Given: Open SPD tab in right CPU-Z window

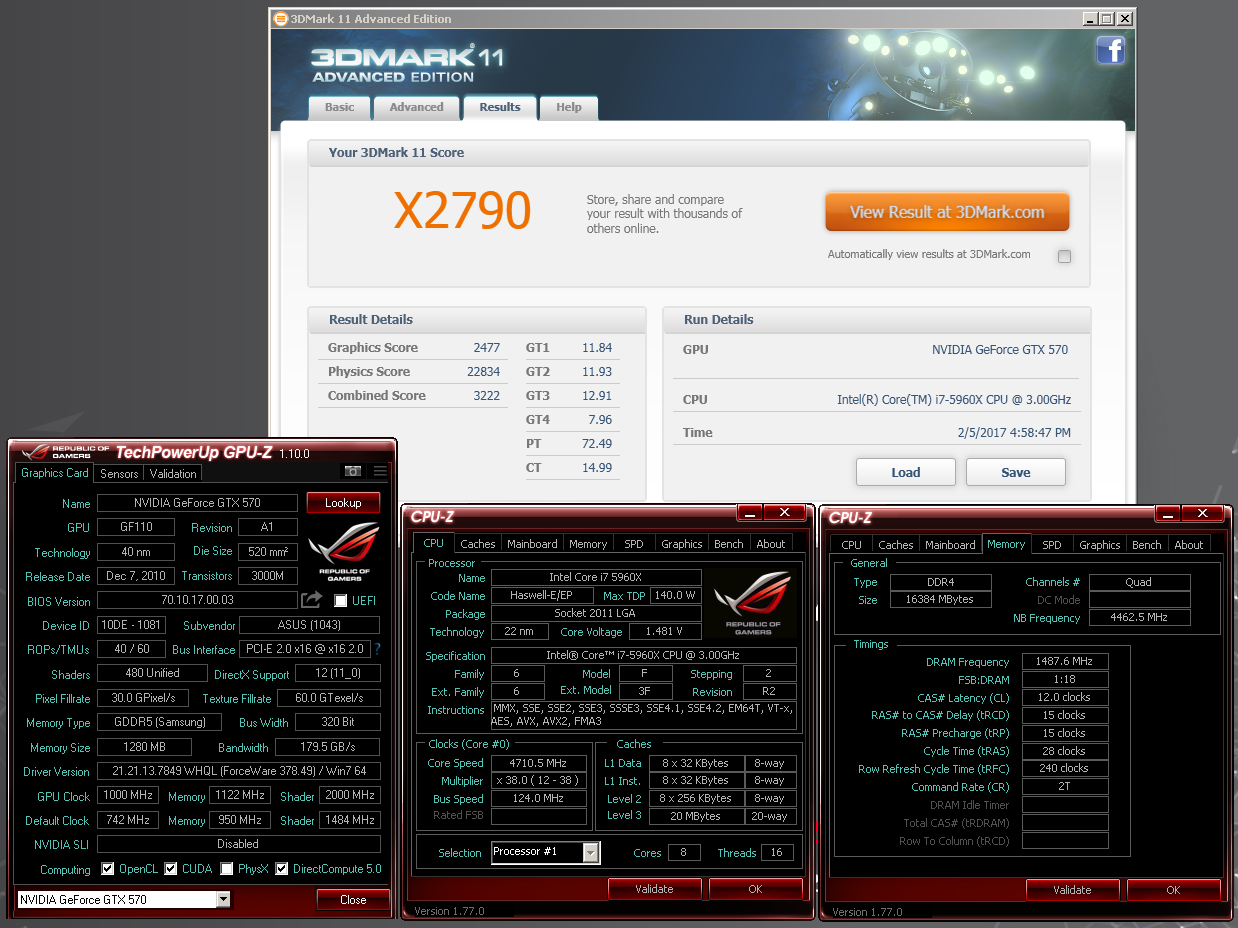Looking at the screenshot, I should 1052,545.
